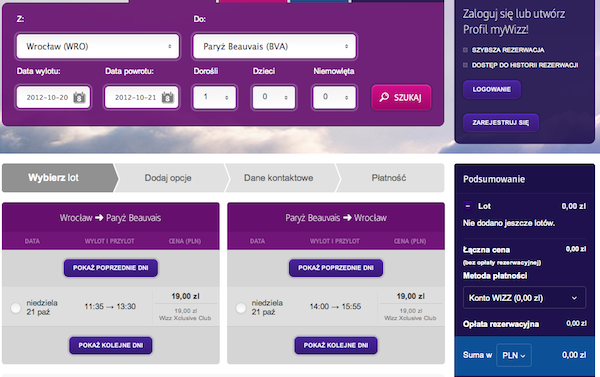Show previous days for Paryż to Wrocław flight

(336, 268)
